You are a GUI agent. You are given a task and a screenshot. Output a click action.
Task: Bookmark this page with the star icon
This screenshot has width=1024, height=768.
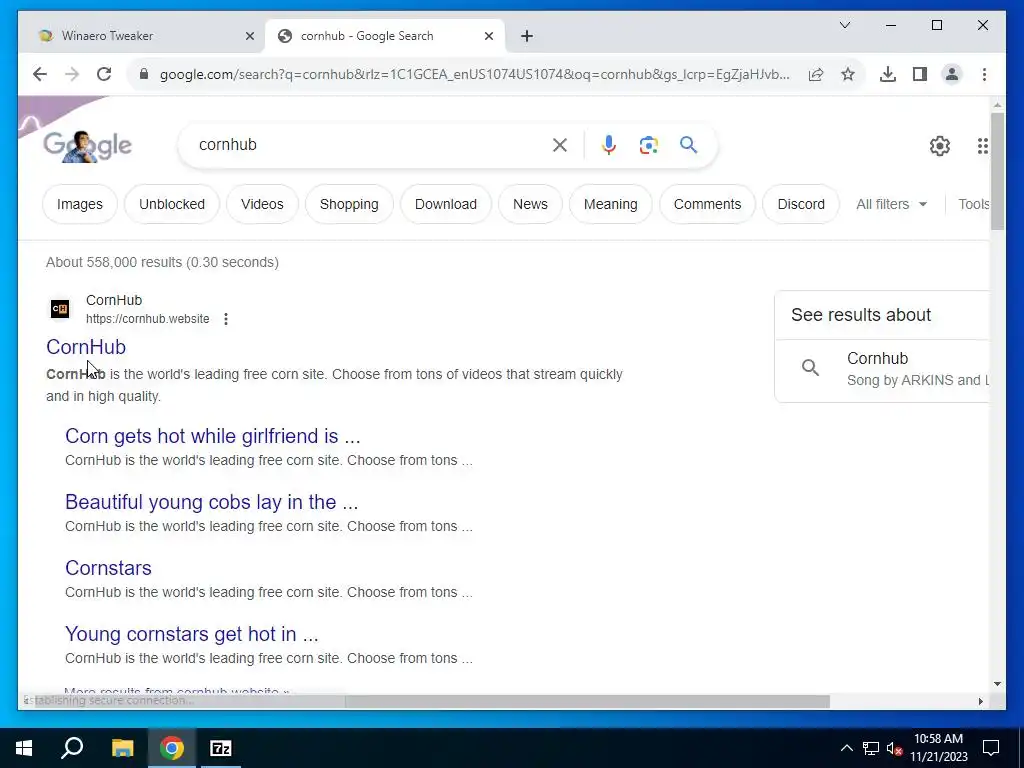point(848,74)
